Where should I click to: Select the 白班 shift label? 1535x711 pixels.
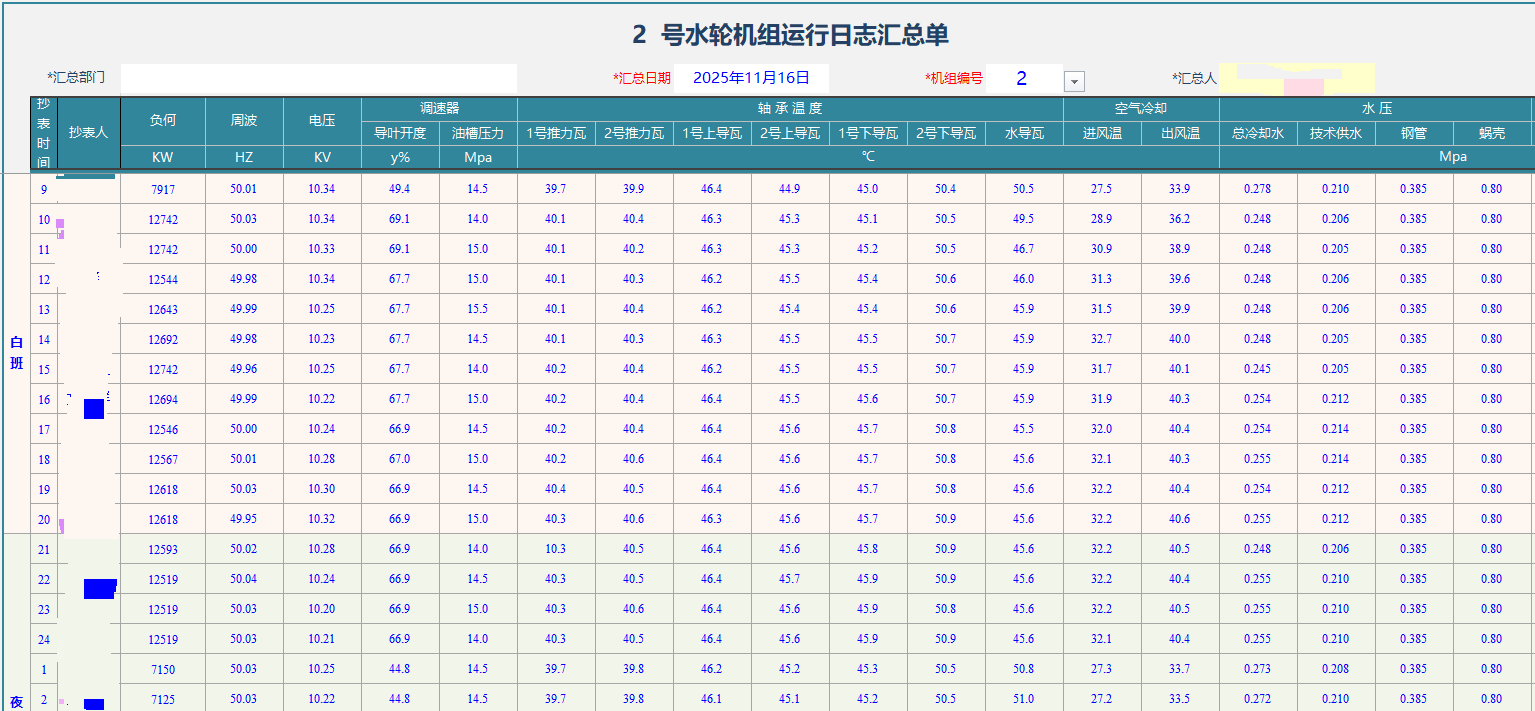click(x=16, y=353)
